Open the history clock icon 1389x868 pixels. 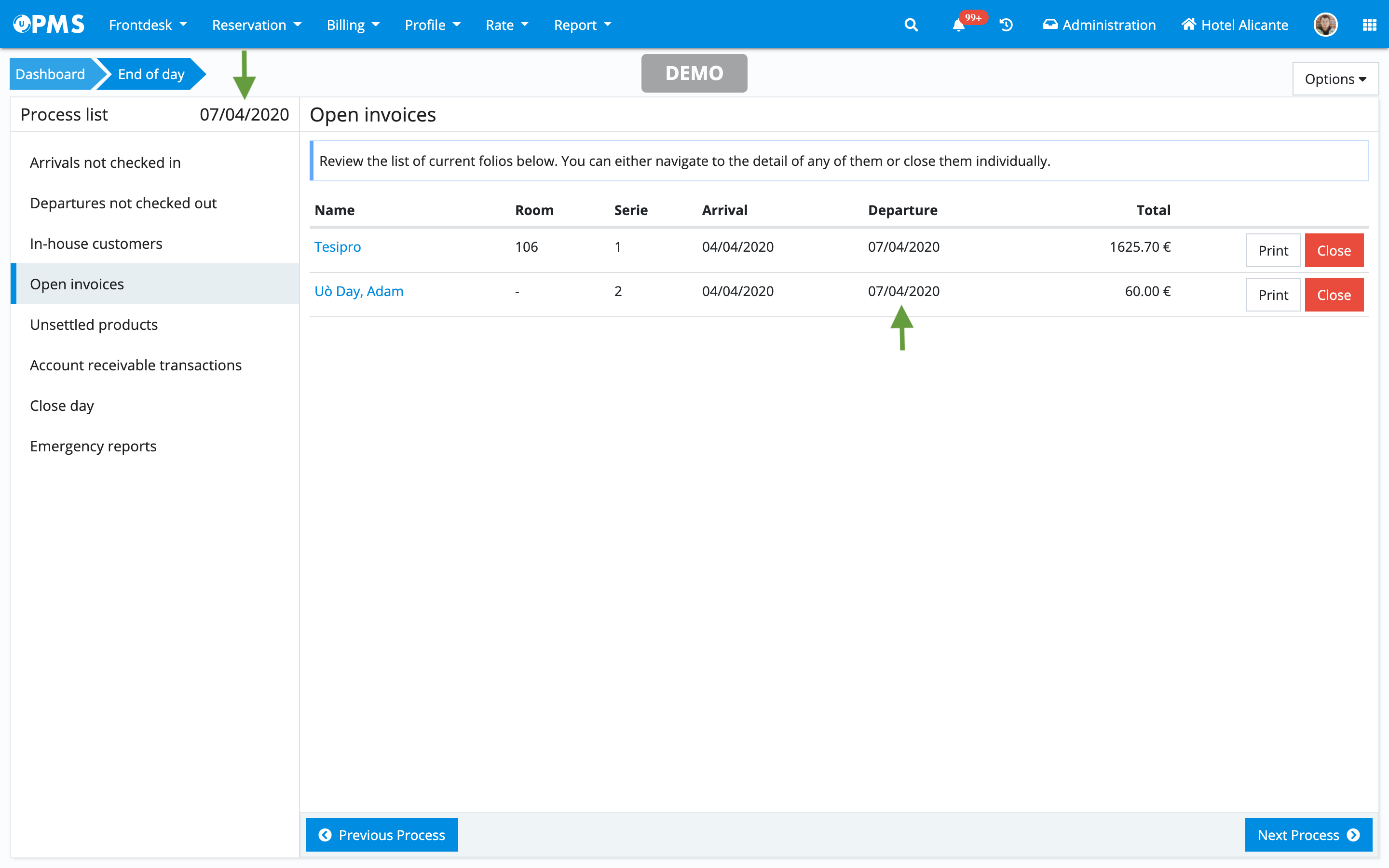(1006, 25)
